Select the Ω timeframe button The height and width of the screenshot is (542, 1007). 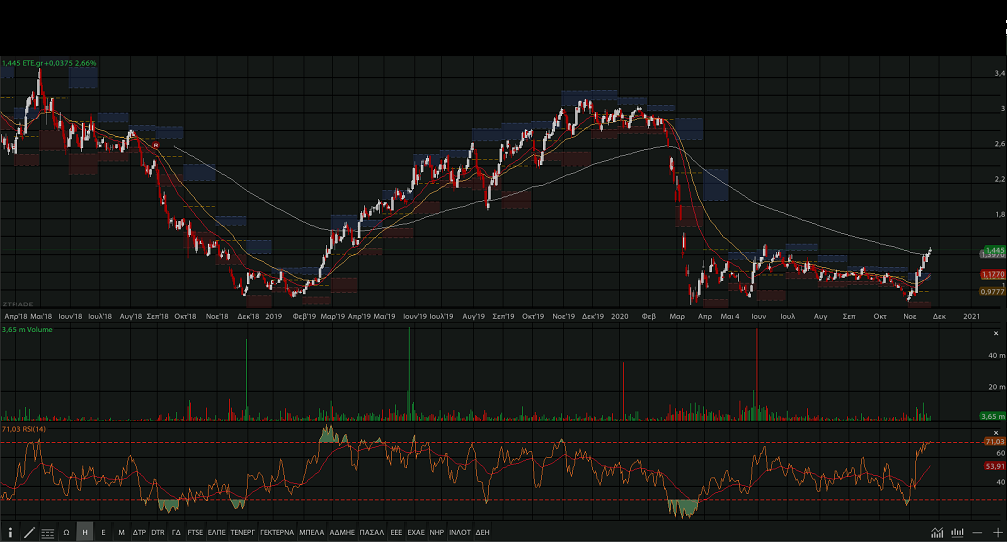[66, 532]
